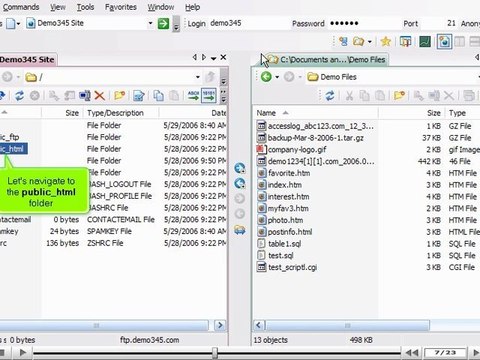The image size is (480, 360).
Task: Open the Favorites menu
Action: (121, 7)
